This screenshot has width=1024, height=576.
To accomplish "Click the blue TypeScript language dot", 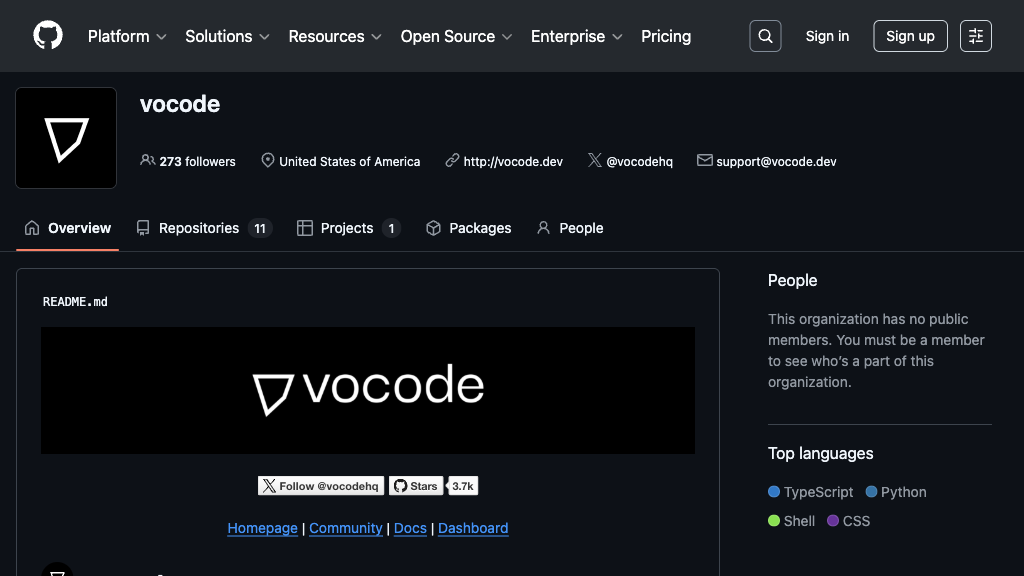I will pyautogui.click(x=772, y=492).
